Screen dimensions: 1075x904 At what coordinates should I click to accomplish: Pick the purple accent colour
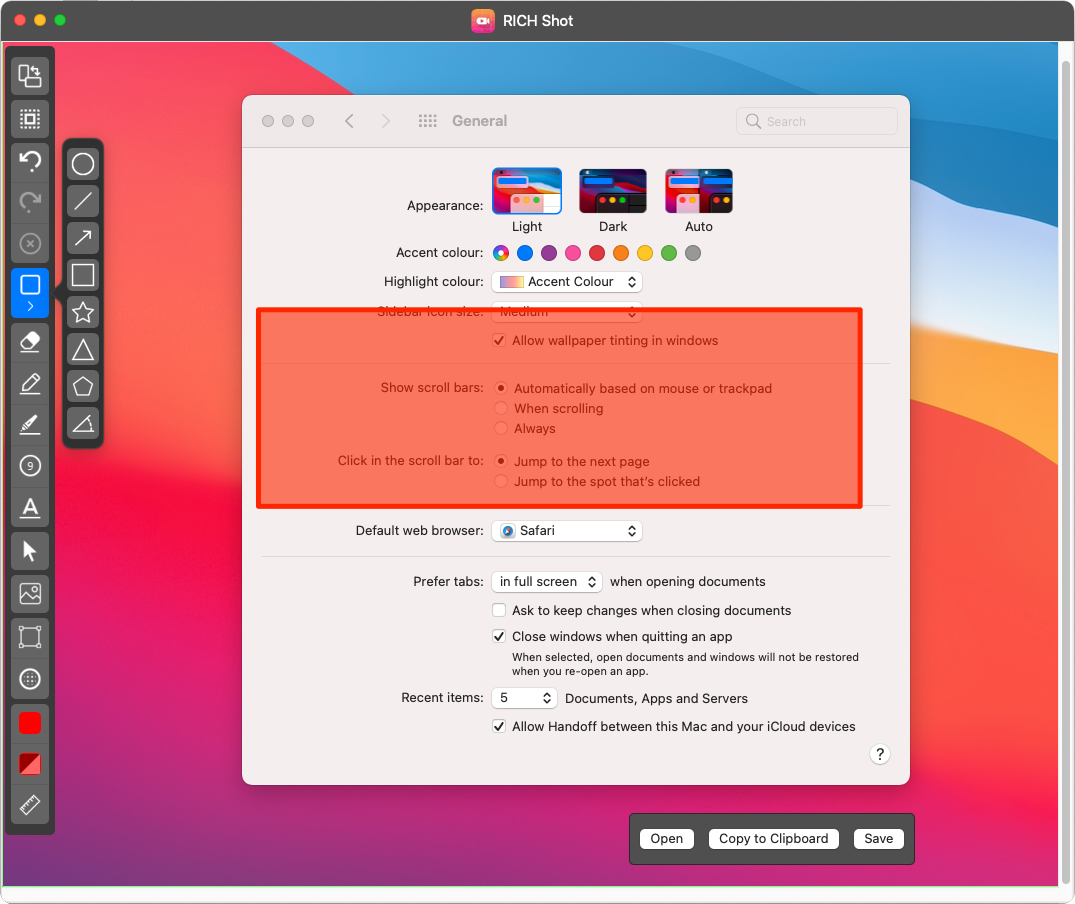(x=549, y=254)
